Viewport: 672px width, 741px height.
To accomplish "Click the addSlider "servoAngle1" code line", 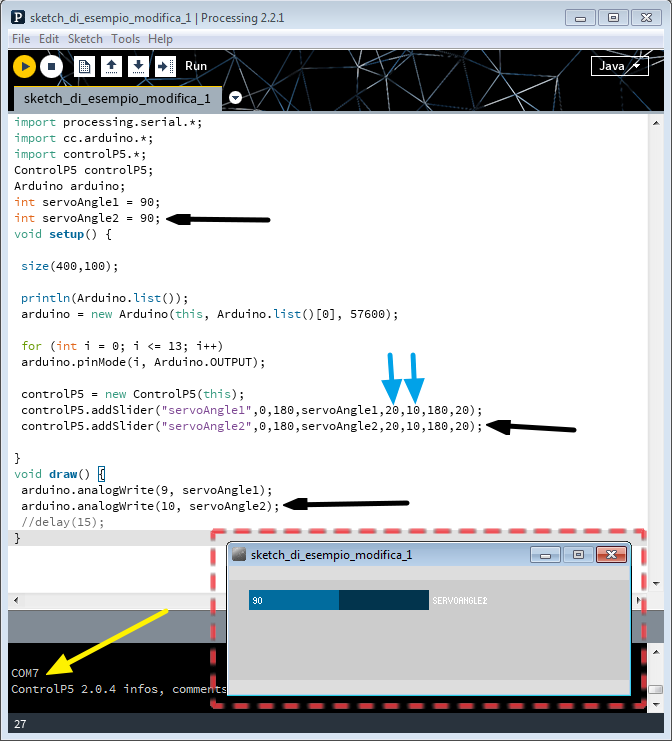I will coord(251,410).
